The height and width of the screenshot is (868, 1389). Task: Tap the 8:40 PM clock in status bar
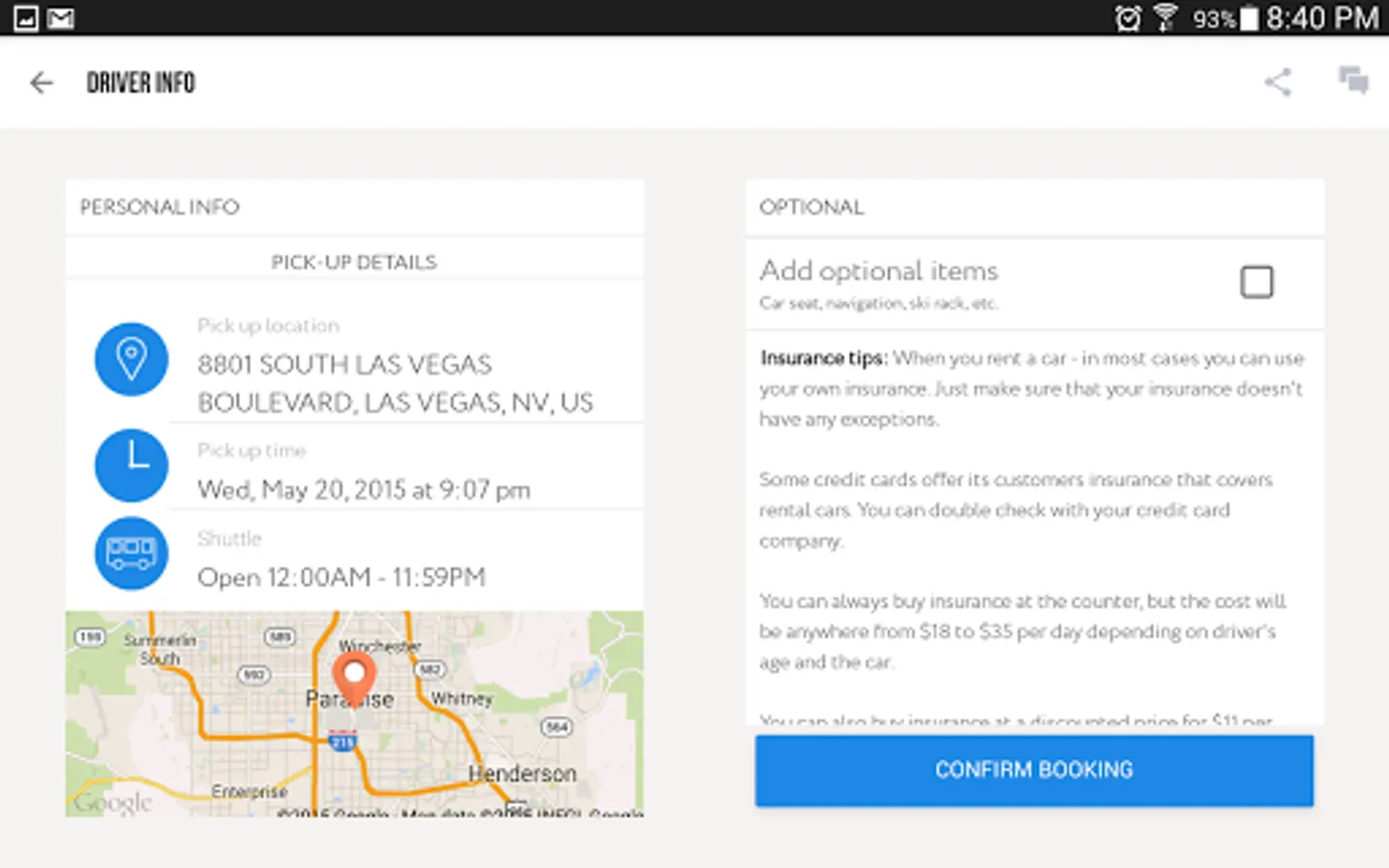1322,18
